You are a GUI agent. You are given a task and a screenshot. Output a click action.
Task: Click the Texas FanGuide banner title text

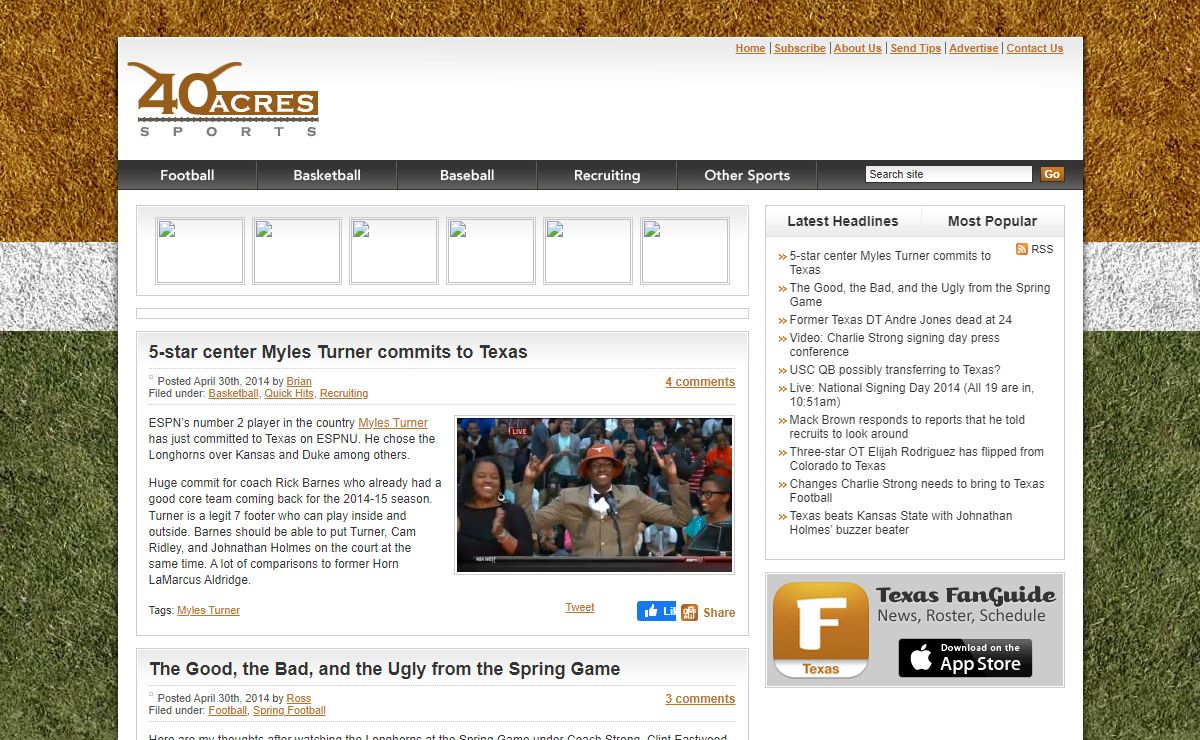(x=966, y=595)
